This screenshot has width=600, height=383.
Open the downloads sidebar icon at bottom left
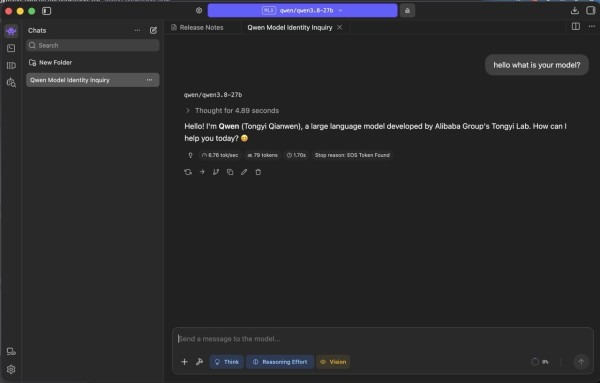[x=11, y=352]
